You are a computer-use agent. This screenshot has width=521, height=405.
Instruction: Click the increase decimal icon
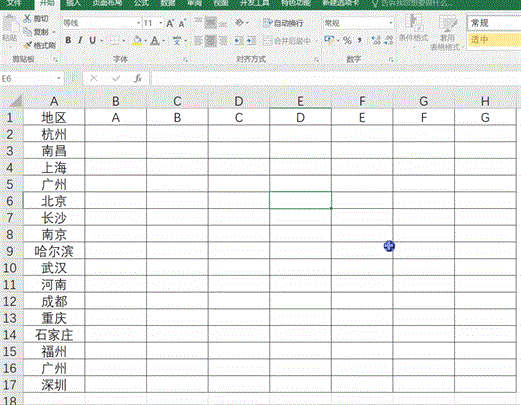point(376,41)
